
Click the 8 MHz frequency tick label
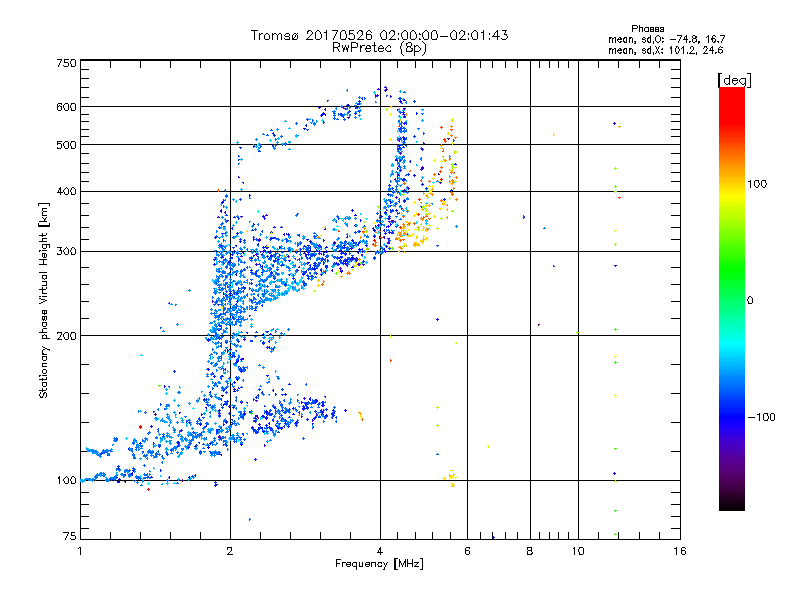[x=530, y=551]
